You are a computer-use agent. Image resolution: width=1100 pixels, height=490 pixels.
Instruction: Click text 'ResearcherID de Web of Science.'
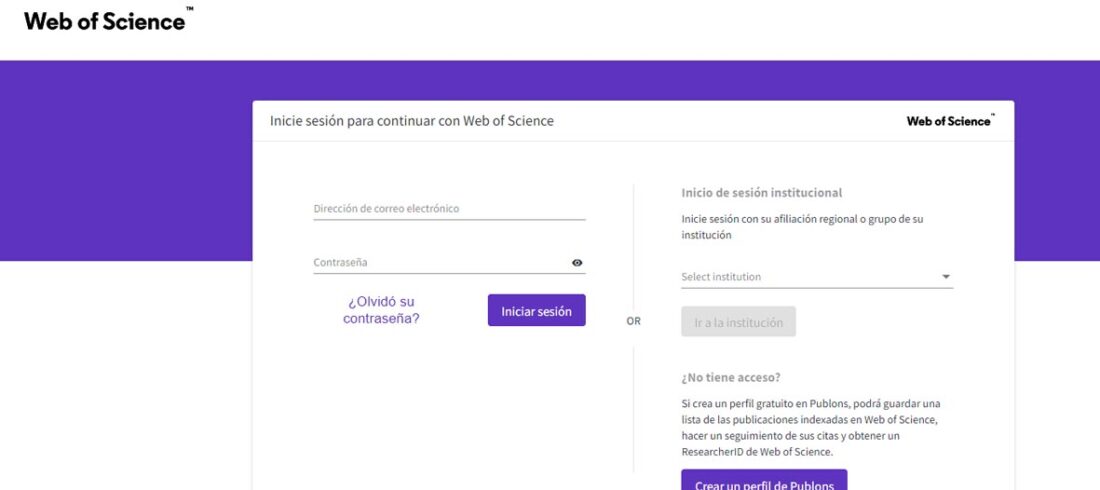(757, 452)
